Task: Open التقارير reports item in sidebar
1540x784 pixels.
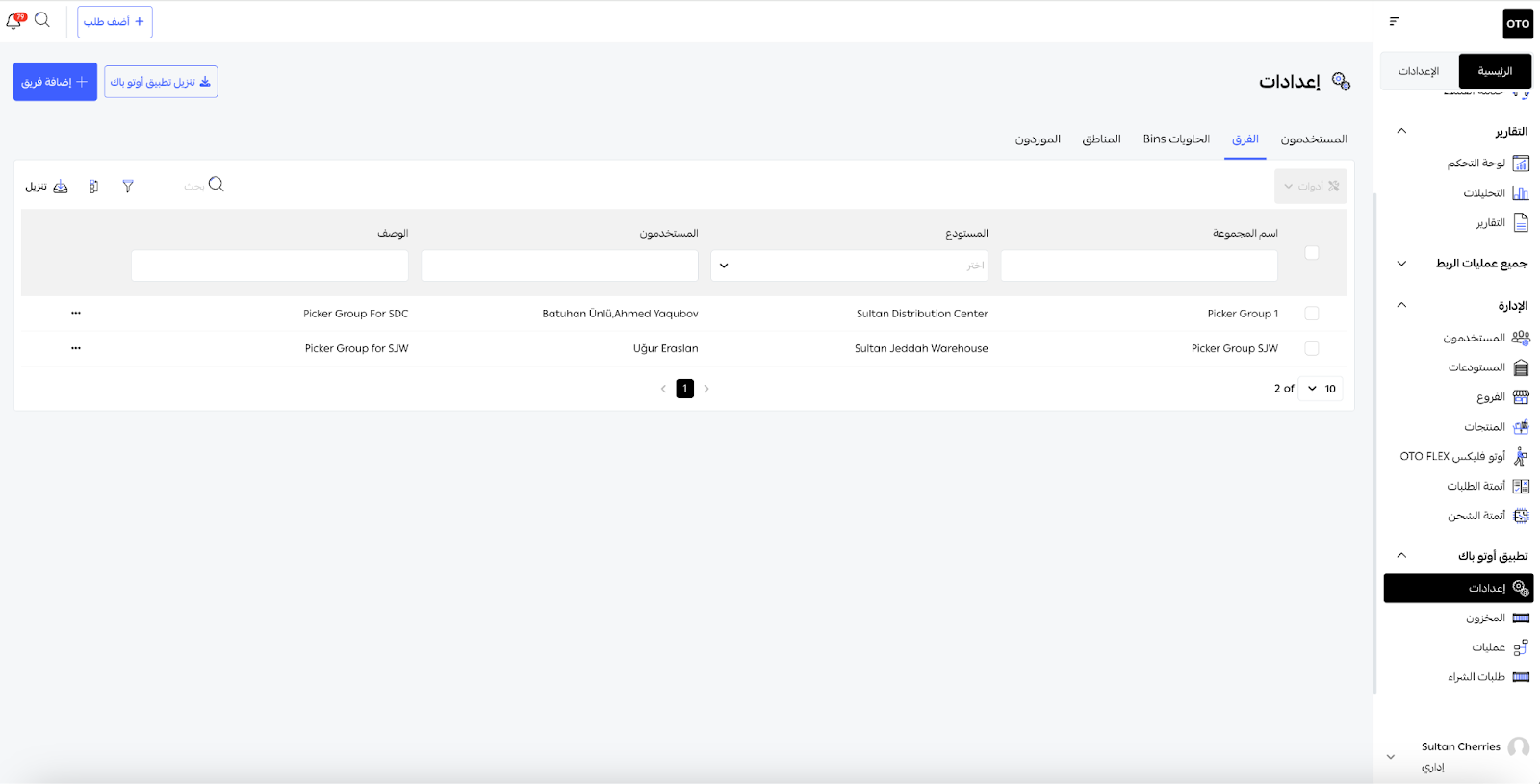Action: tap(1502, 223)
